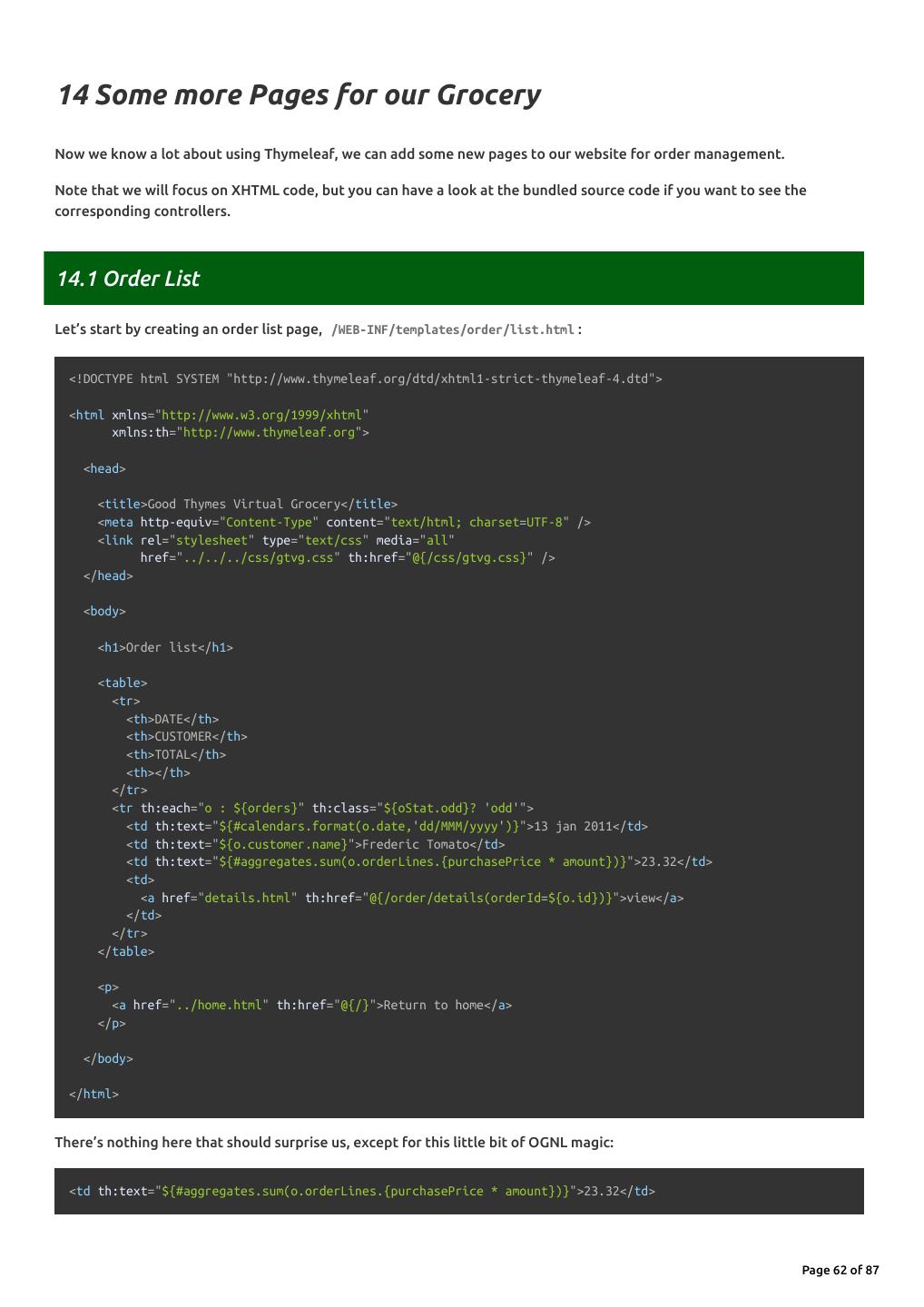Click the TOTAL table header line
This screenshot has height=1307, width=924.
[176, 754]
